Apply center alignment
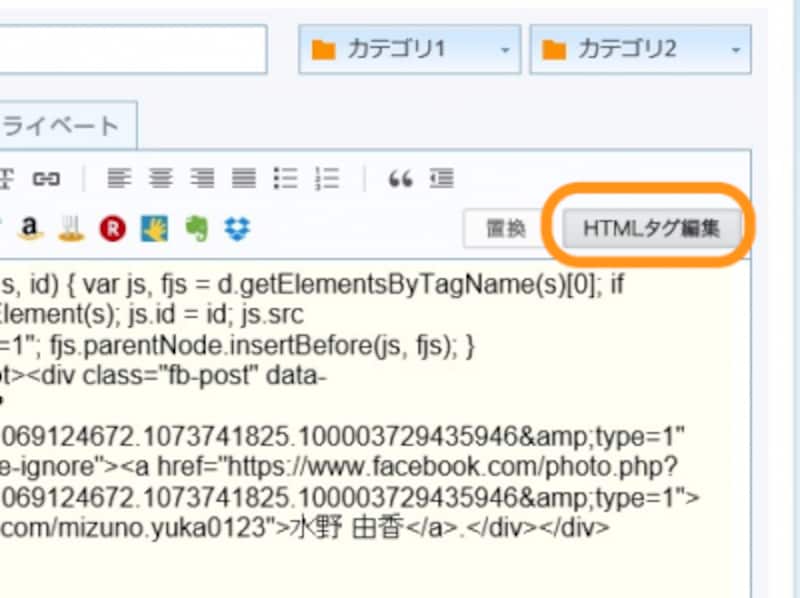Screen dimensions: 800x598 (x=161, y=177)
